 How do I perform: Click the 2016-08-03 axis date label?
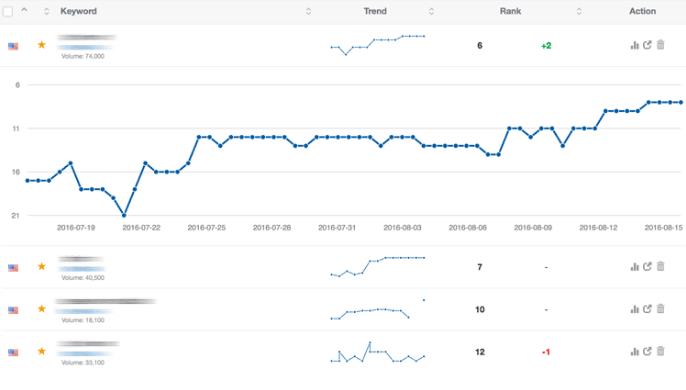pos(402,228)
